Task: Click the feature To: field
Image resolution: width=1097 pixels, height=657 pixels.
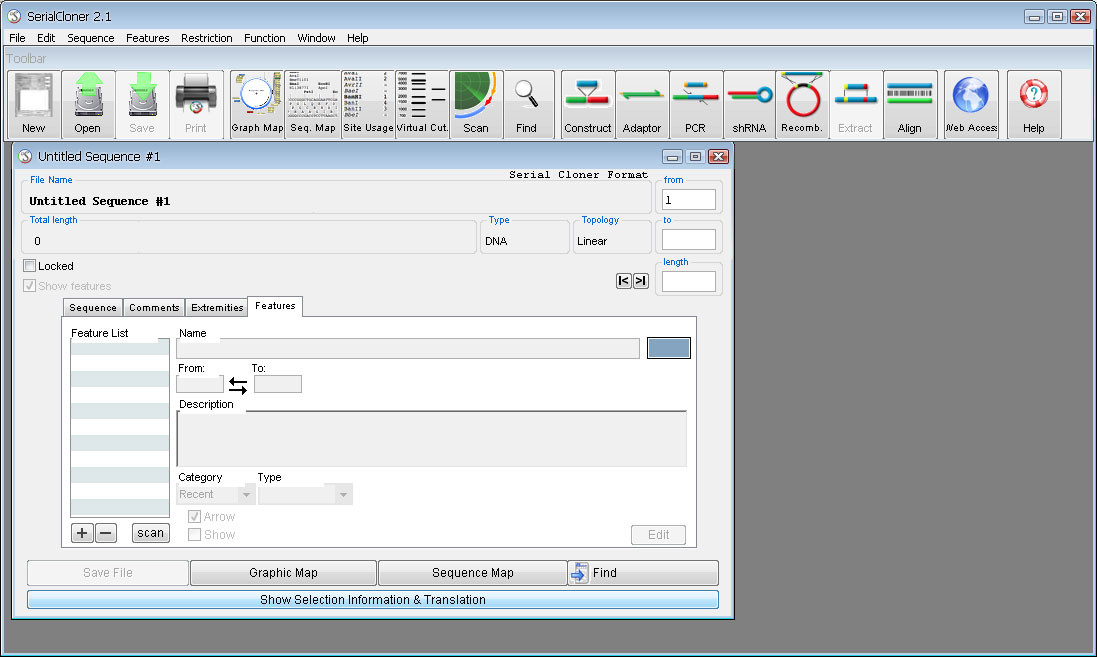Action: click(278, 384)
